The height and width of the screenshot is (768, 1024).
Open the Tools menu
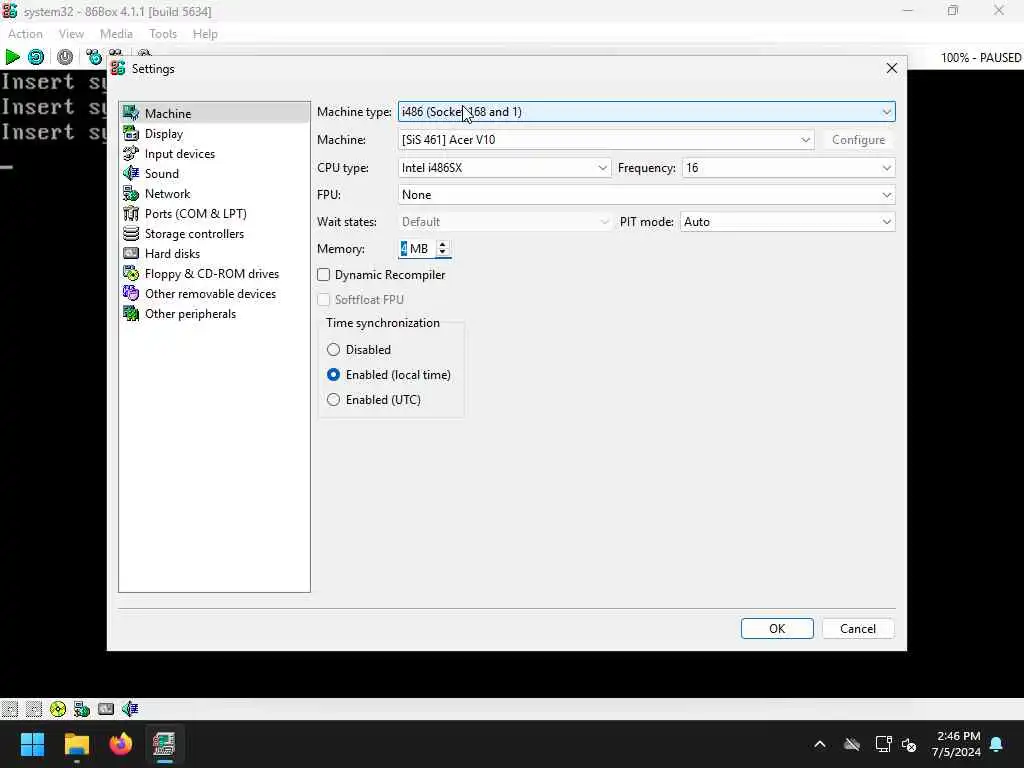click(x=163, y=34)
